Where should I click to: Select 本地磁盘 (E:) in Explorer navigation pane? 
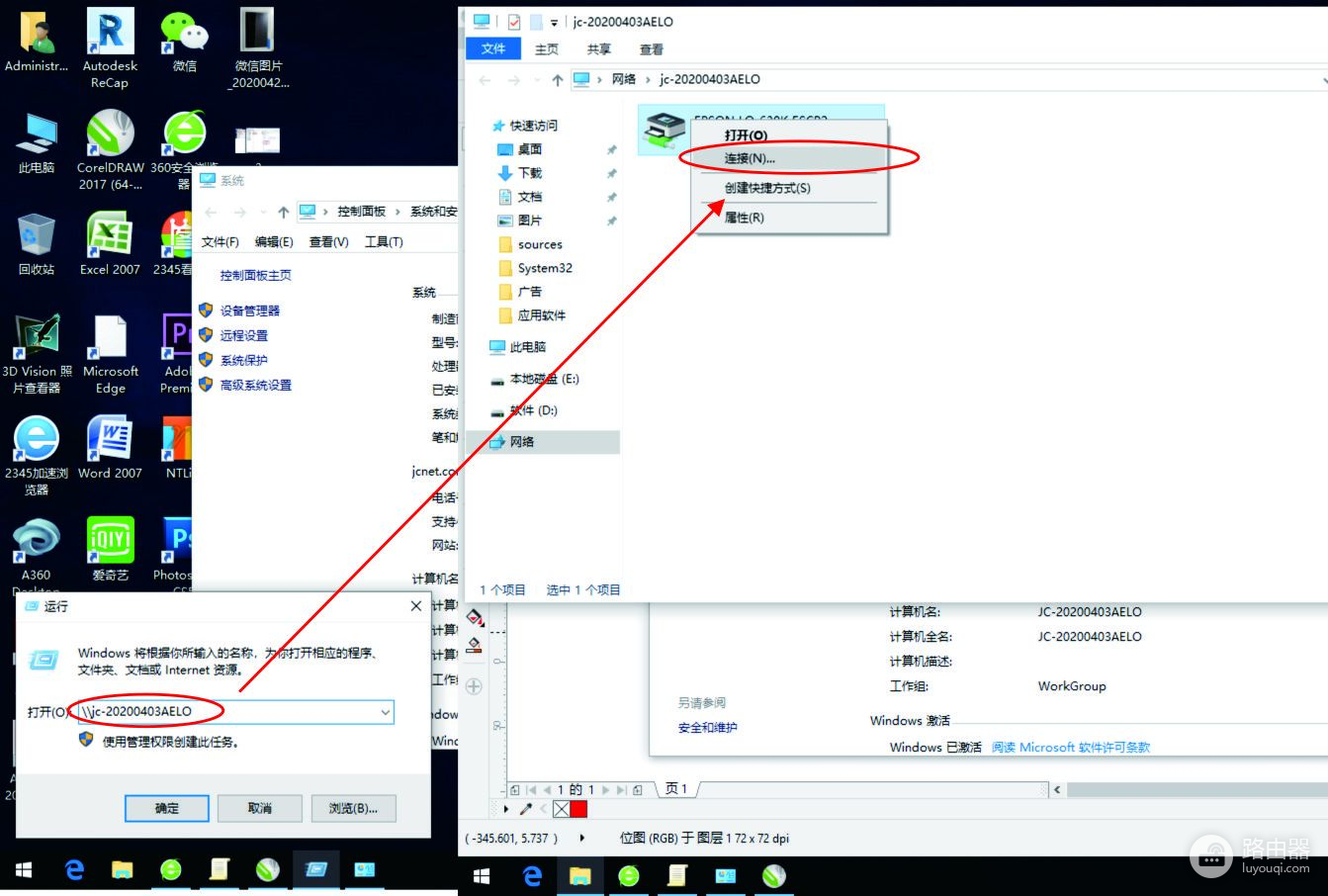click(x=542, y=379)
